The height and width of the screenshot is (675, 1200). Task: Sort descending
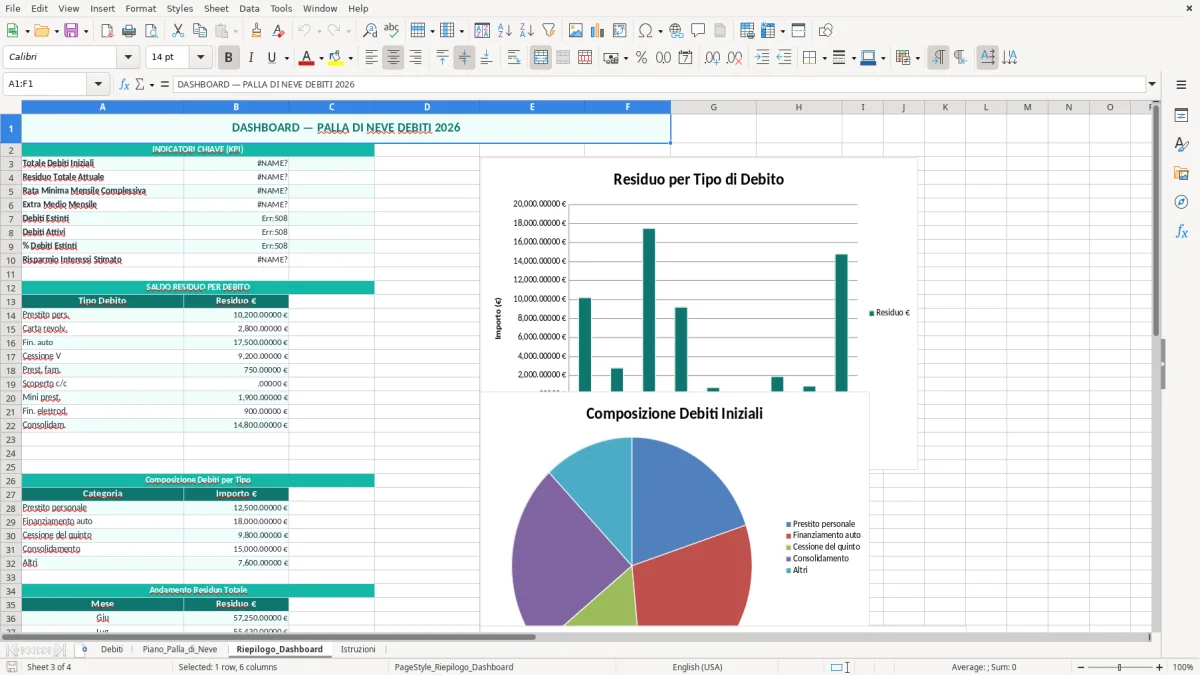526,31
